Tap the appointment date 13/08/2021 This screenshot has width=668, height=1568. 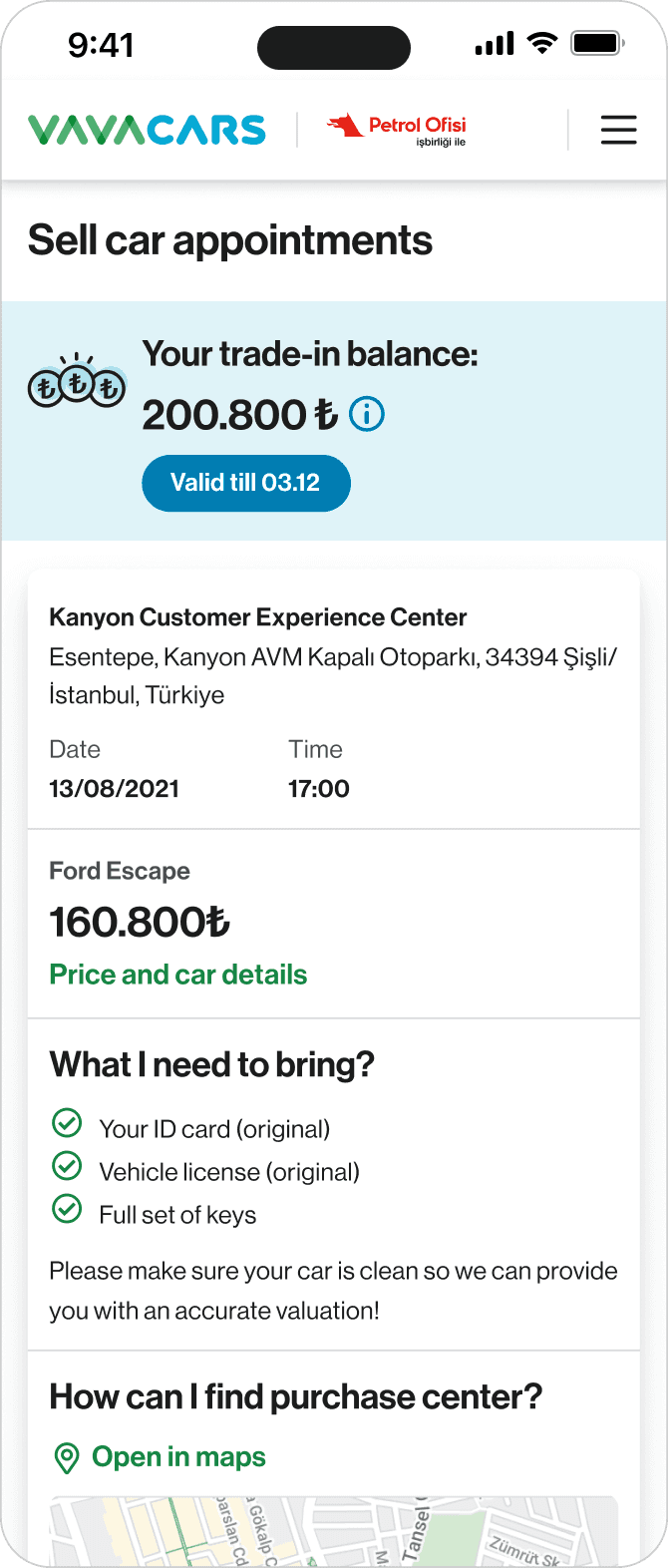point(115,789)
